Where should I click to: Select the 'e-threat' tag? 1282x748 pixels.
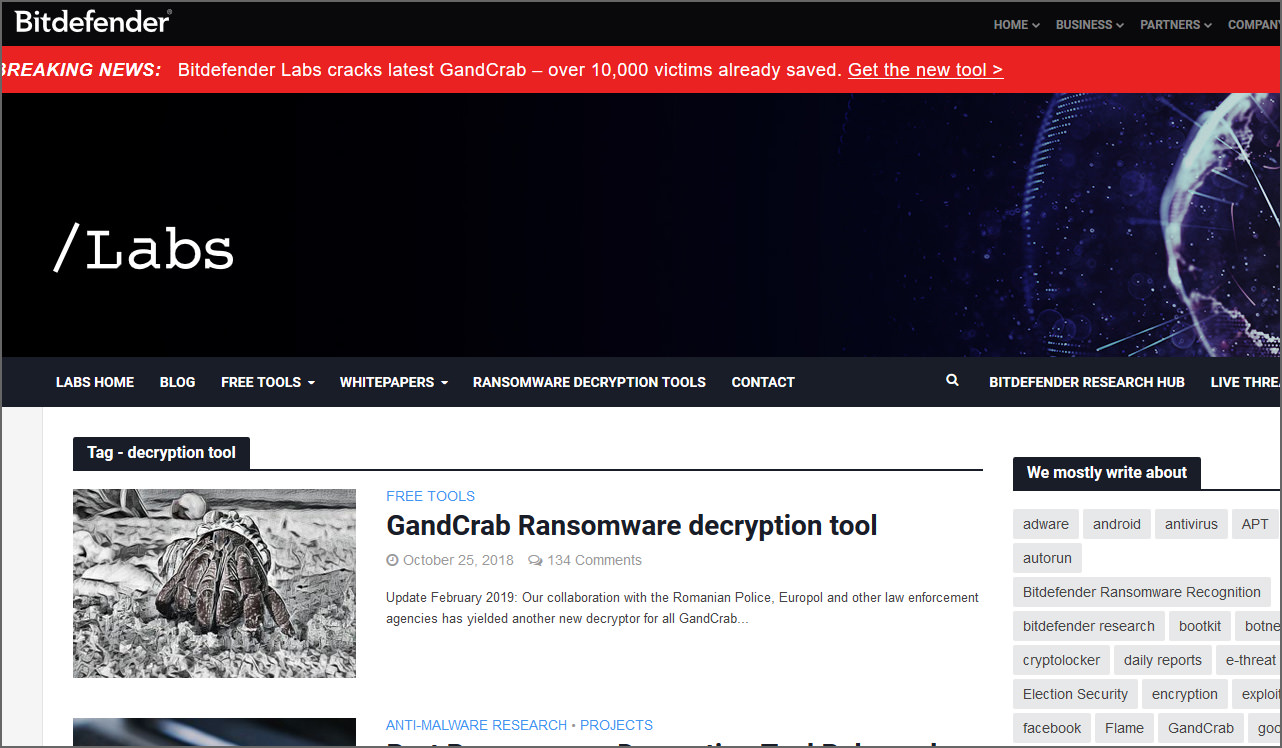pyautogui.click(x=1250, y=660)
